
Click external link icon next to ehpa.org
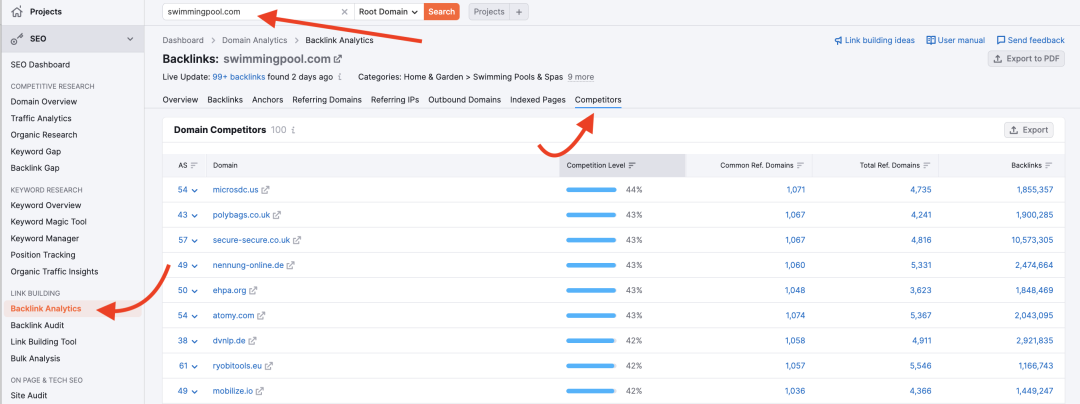253,290
